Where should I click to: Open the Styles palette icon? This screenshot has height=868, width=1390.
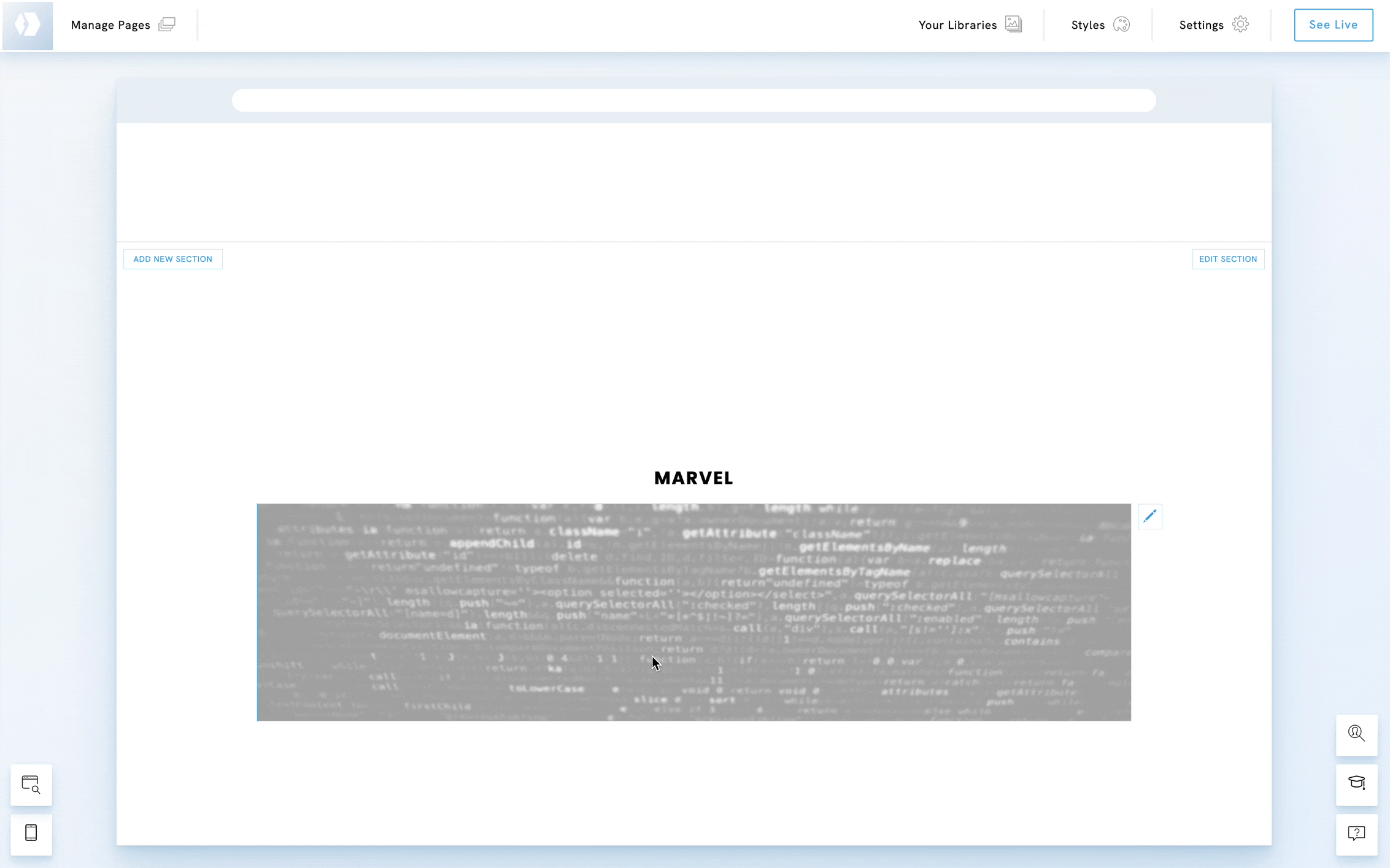1121,25
